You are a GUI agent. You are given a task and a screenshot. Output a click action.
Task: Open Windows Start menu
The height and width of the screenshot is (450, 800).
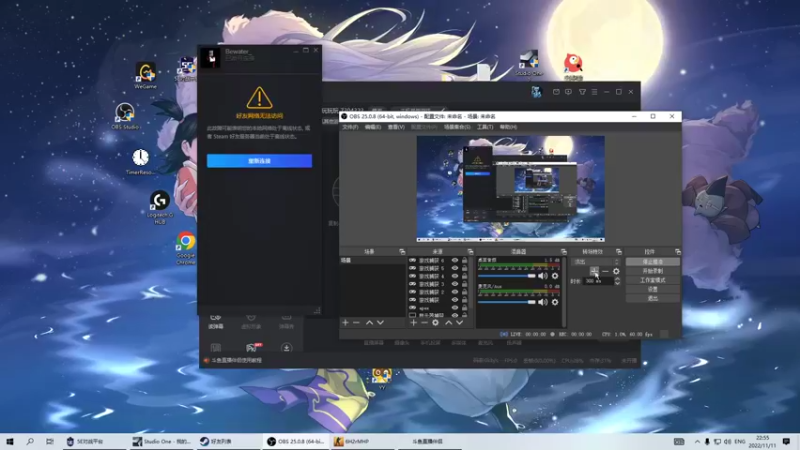[10, 441]
